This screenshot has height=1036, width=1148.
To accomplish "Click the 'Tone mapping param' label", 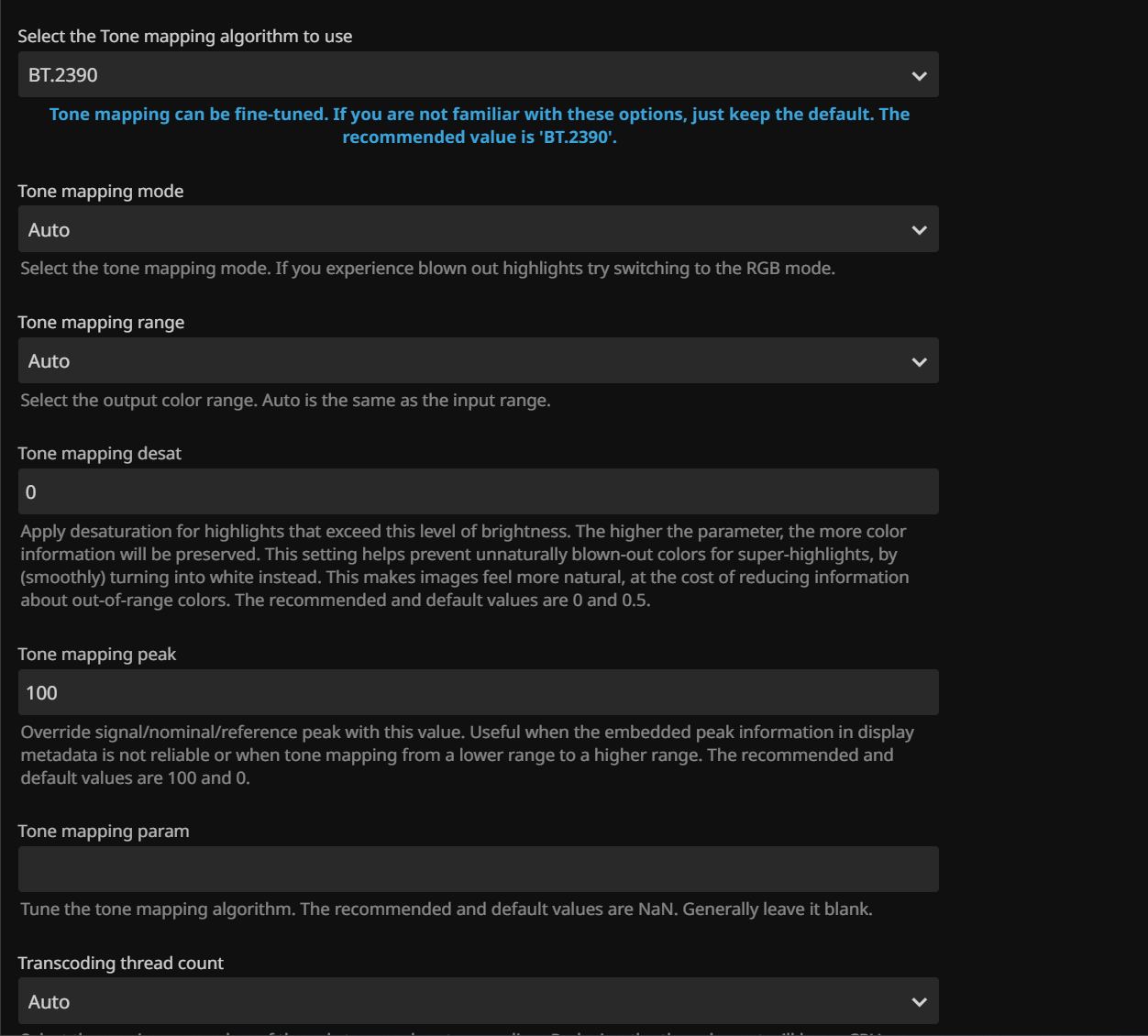I will coord(104,832).
